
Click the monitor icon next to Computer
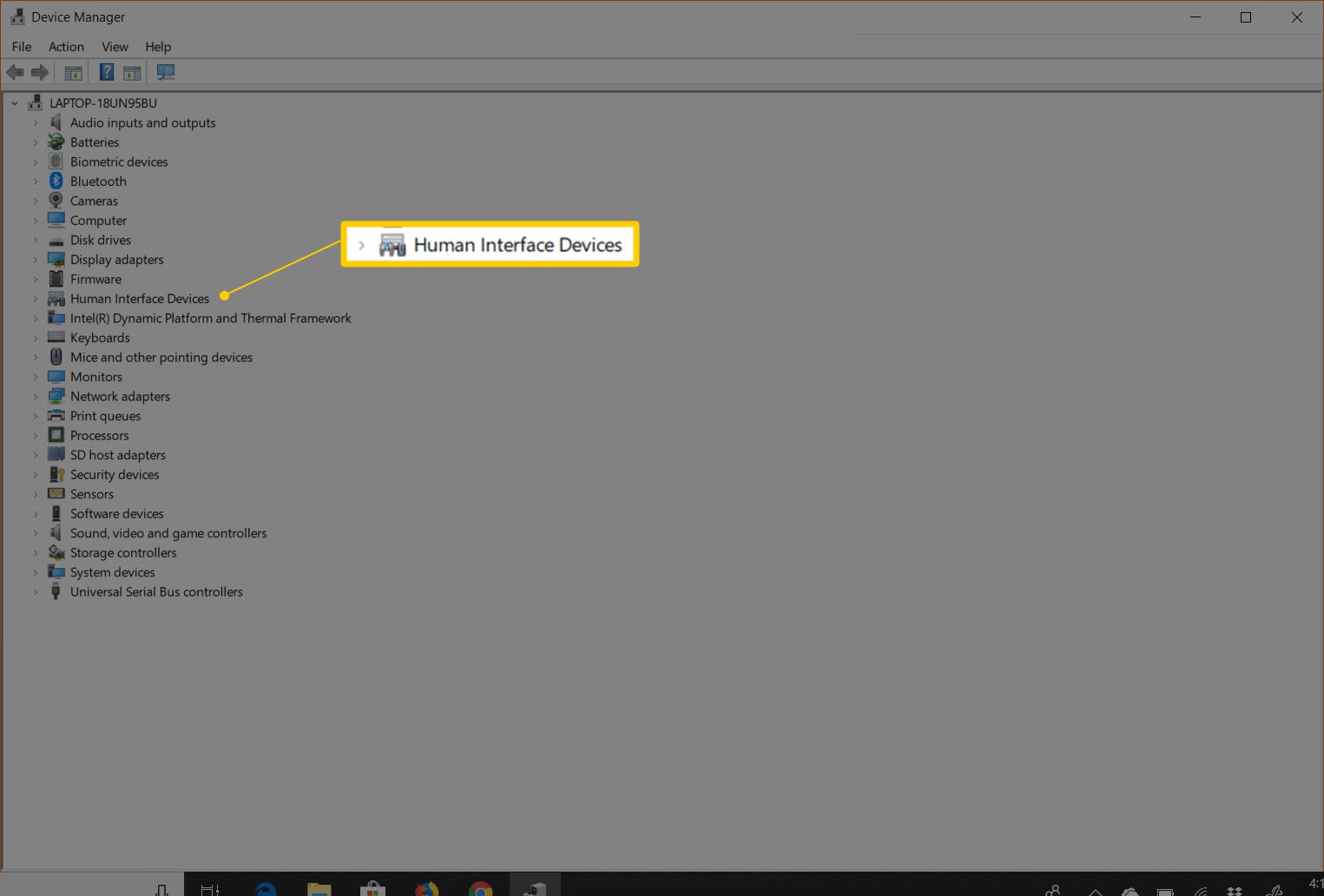[x=56, y=220]
